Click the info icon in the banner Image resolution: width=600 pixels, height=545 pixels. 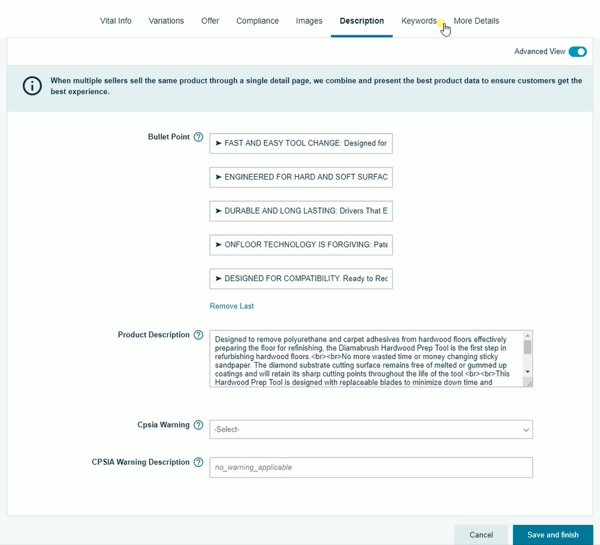pos(32,86)
